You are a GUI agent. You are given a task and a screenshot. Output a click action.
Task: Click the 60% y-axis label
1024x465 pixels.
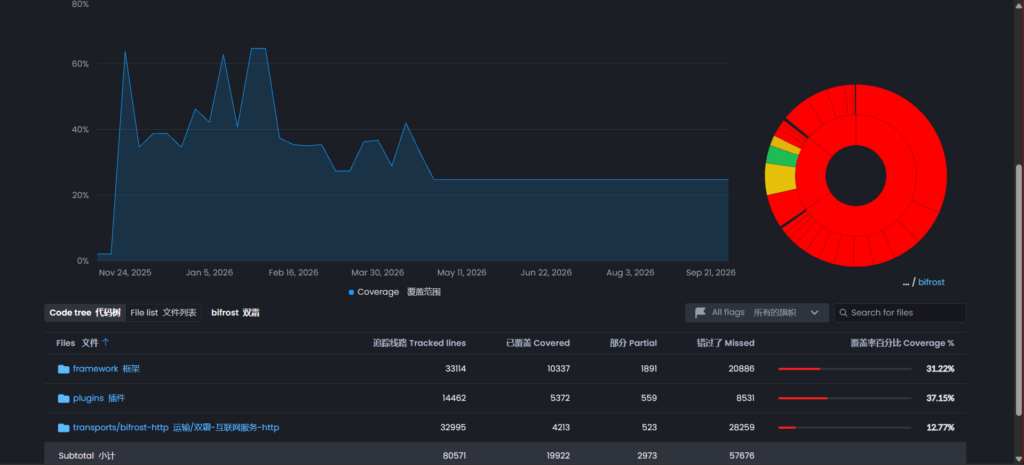80,64
